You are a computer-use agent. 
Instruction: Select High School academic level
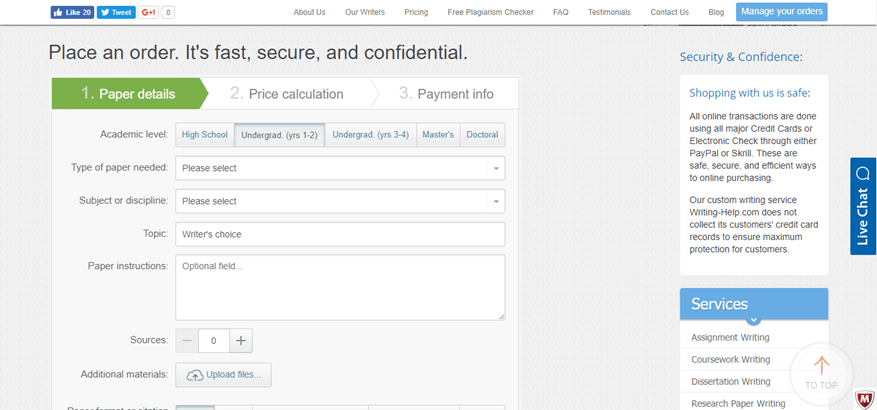pos(205,135)
